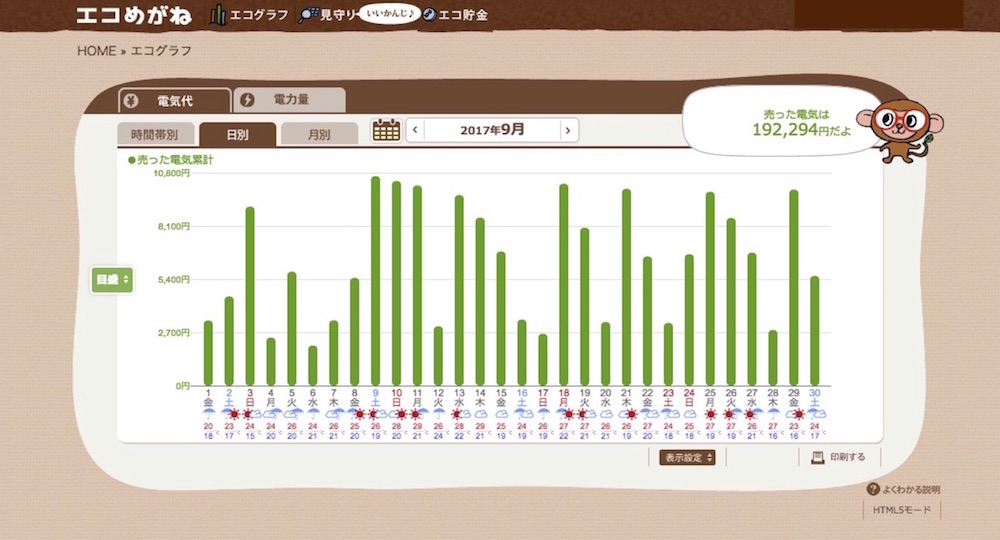Screen dimensions: 1000x540
Task: Click the day 10 日 date label
Action: (x=396, y=398)
